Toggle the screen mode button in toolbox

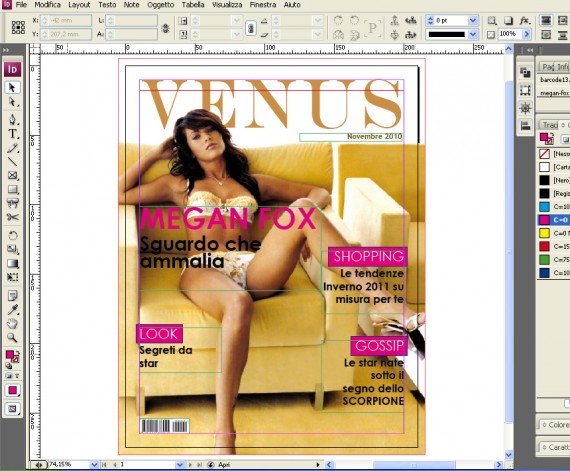(x=12, y=408)
